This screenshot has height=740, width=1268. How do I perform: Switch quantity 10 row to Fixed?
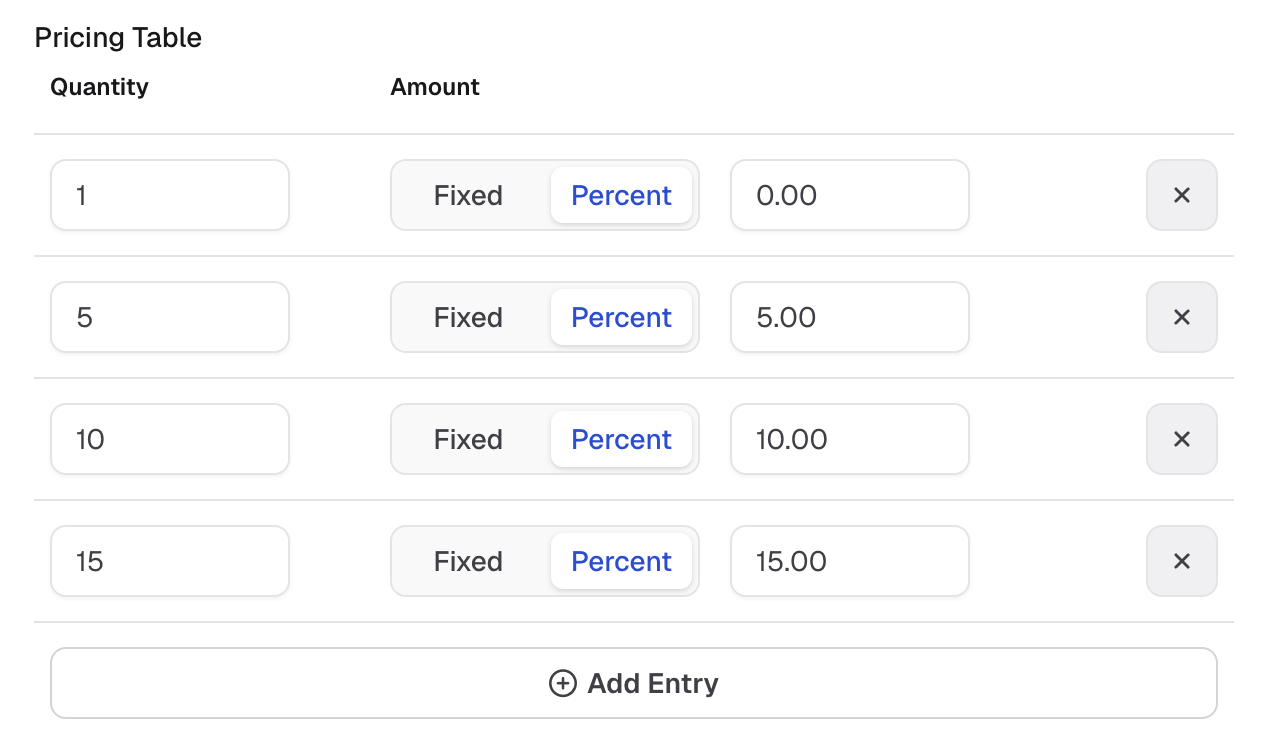tap(468, 439)
